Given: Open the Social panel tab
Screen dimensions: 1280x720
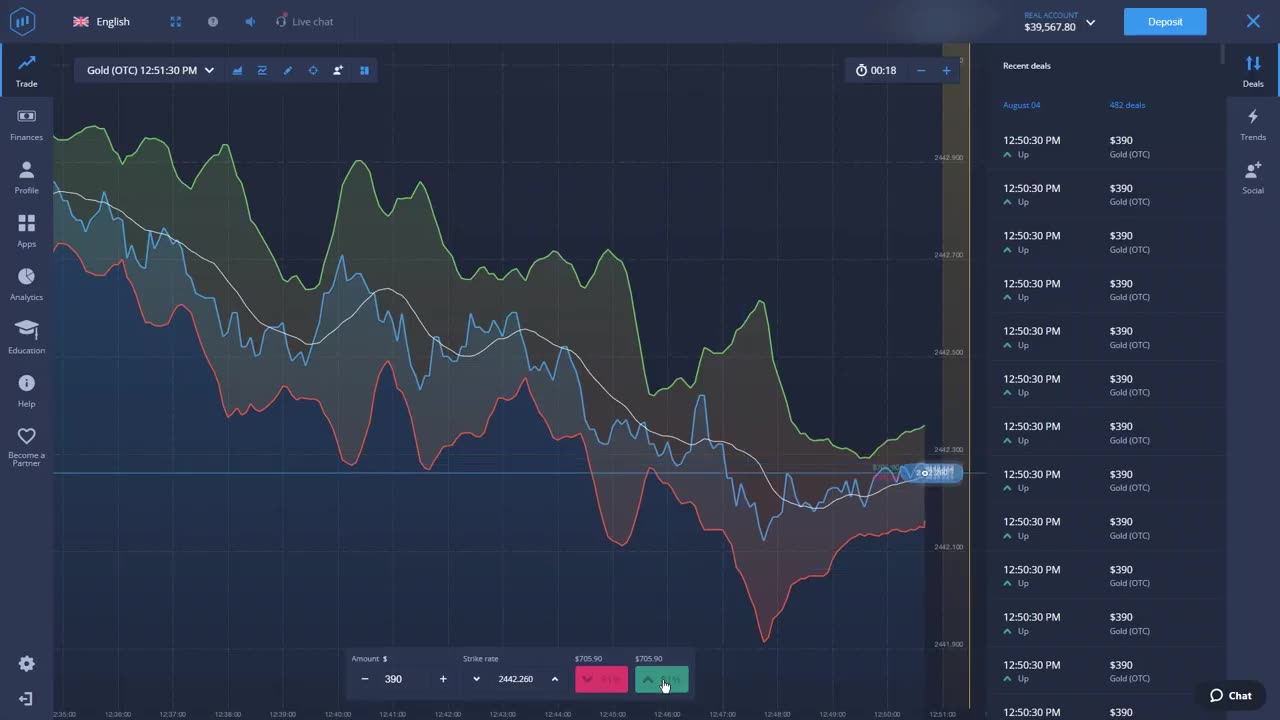Looking at the screenshot, I should [x=1253, y=177].
